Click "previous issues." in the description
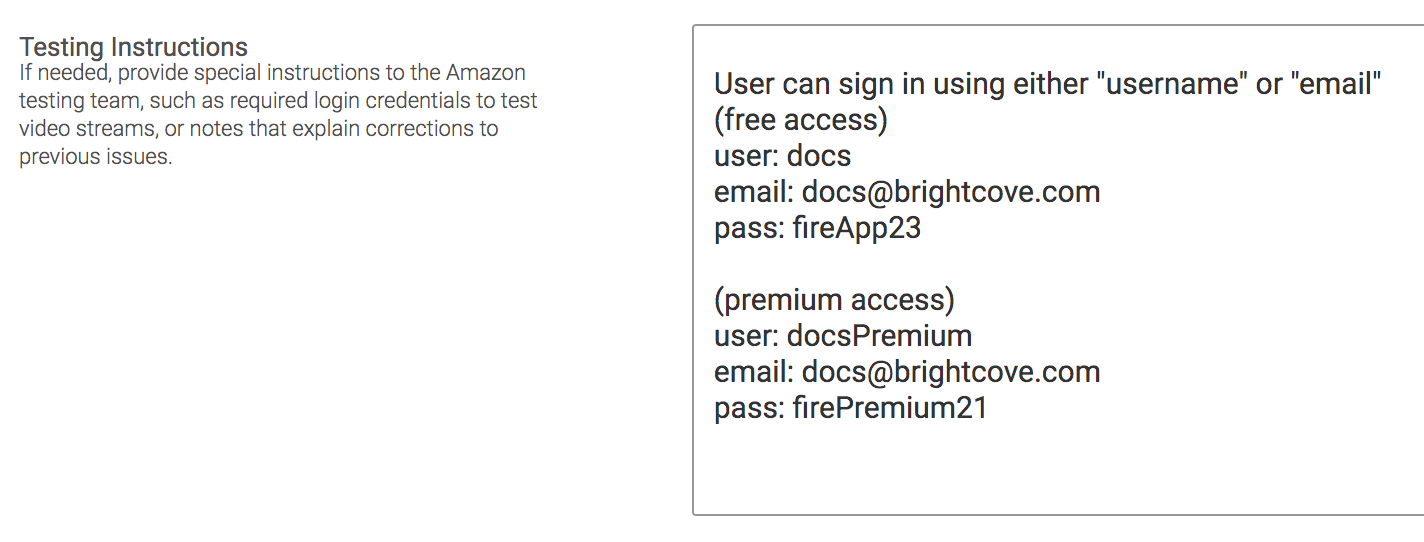1424x542 pixels. click(95, 157)
